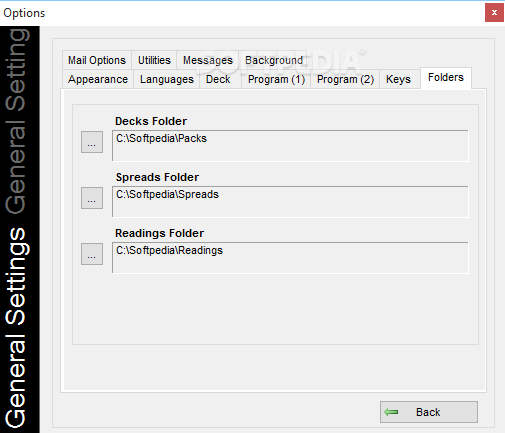Click the Spreads Folder path field

(290, 202)
